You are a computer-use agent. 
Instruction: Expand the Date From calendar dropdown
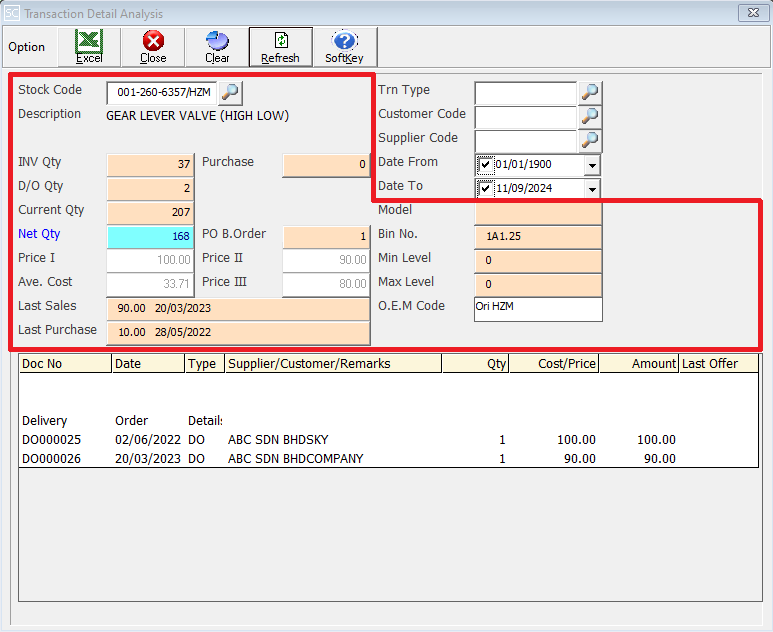coord(592,165)
